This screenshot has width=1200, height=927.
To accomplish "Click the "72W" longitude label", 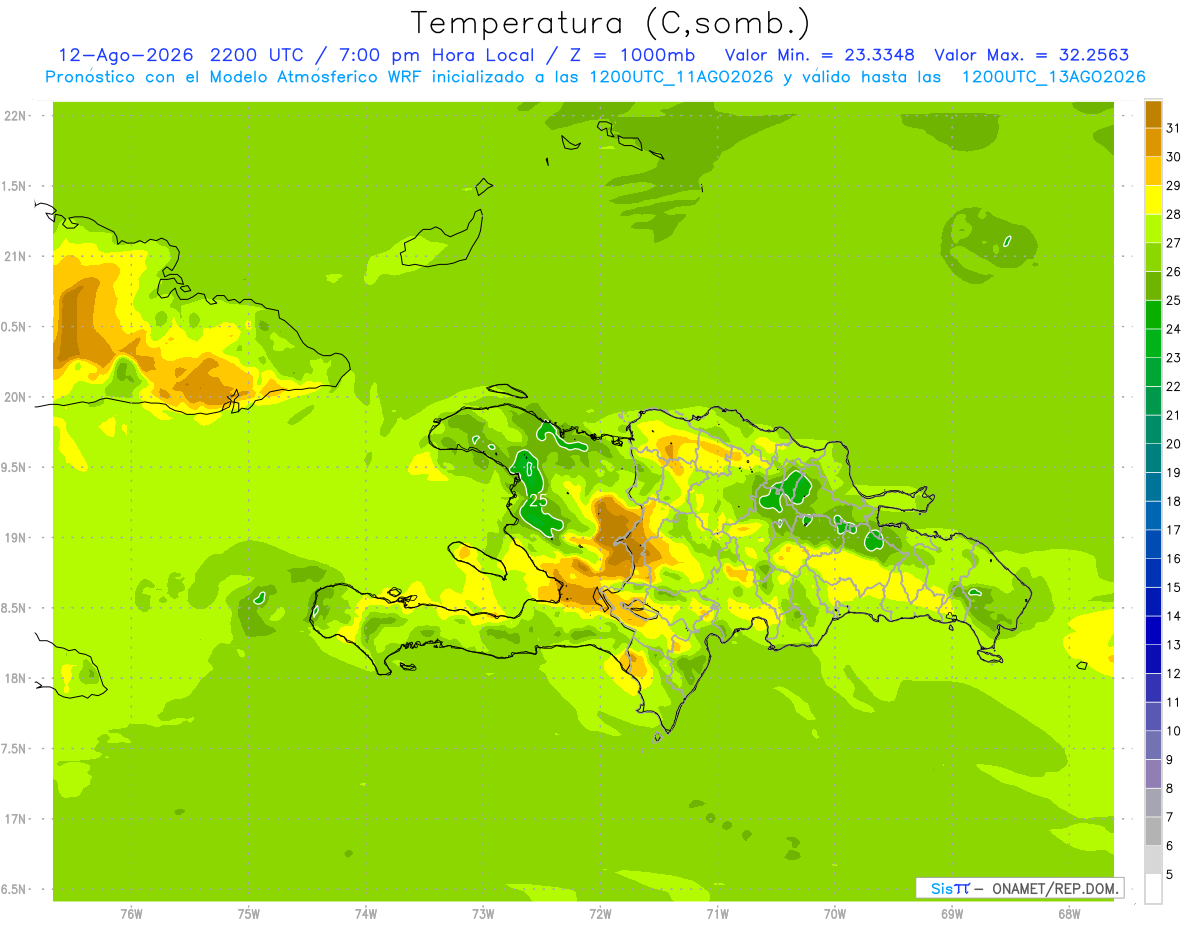I will (600, 914).
